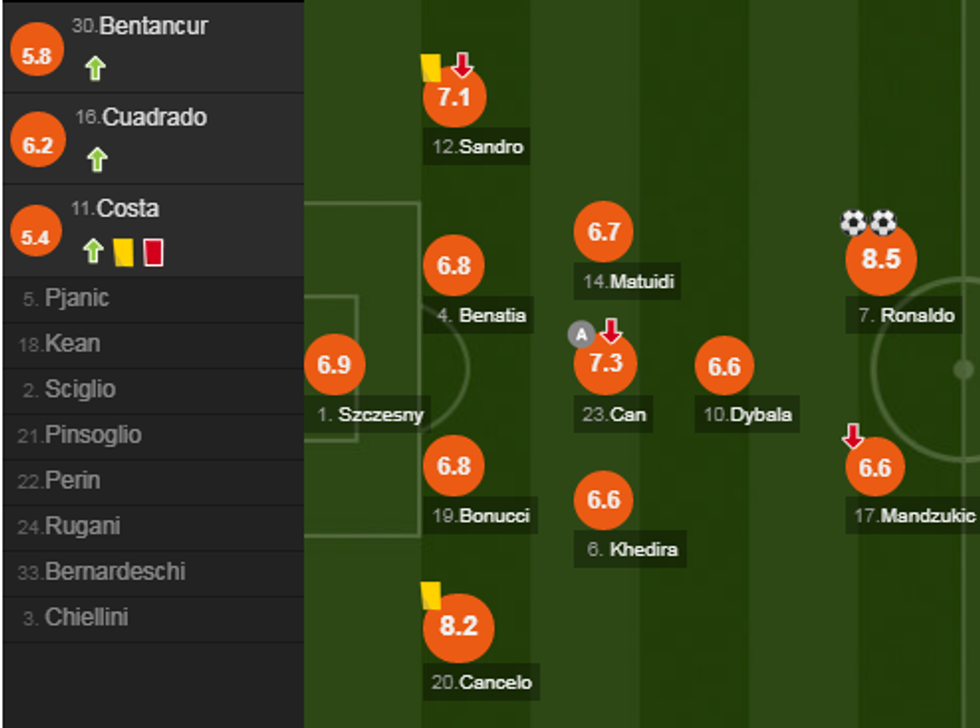Click Costa's red card icon
The height and width of the screenshot is (728, 980).
(153, 251)
